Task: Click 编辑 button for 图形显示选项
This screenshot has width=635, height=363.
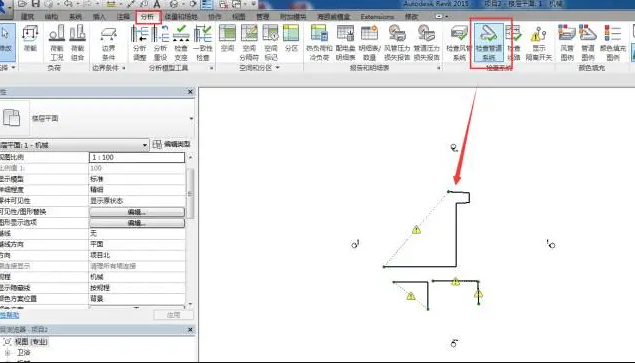Action: pyautogui.click(x=137, y=223)
